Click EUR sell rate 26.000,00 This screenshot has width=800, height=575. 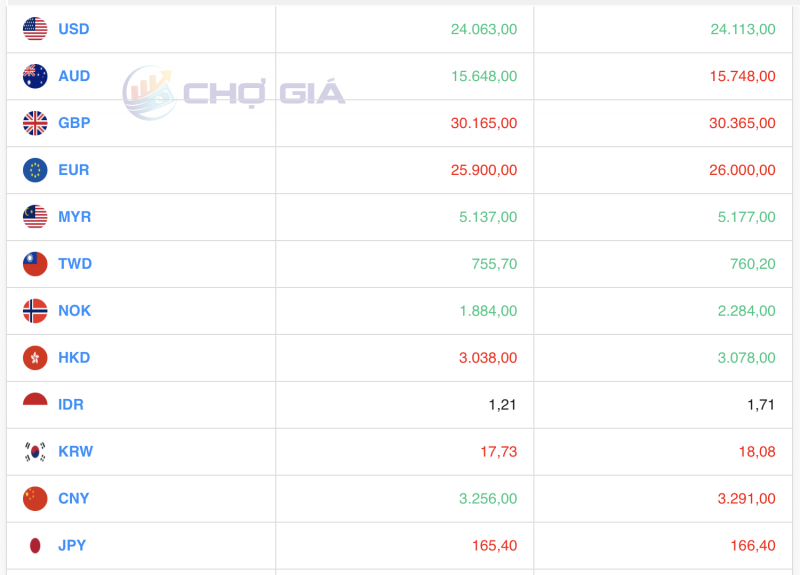click(741, 170)
